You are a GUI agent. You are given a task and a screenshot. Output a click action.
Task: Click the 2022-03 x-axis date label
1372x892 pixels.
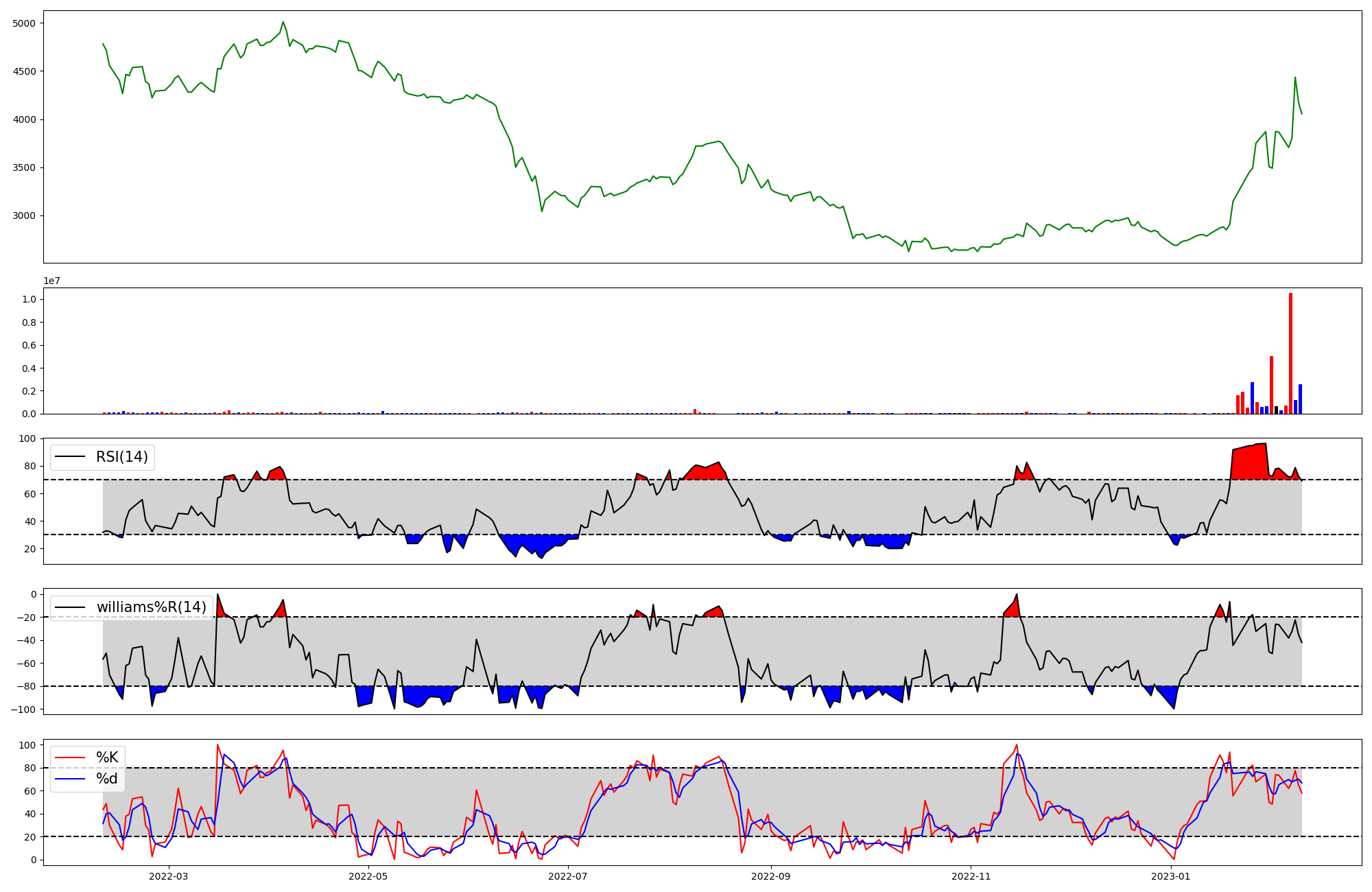click(x=169, y=876)
